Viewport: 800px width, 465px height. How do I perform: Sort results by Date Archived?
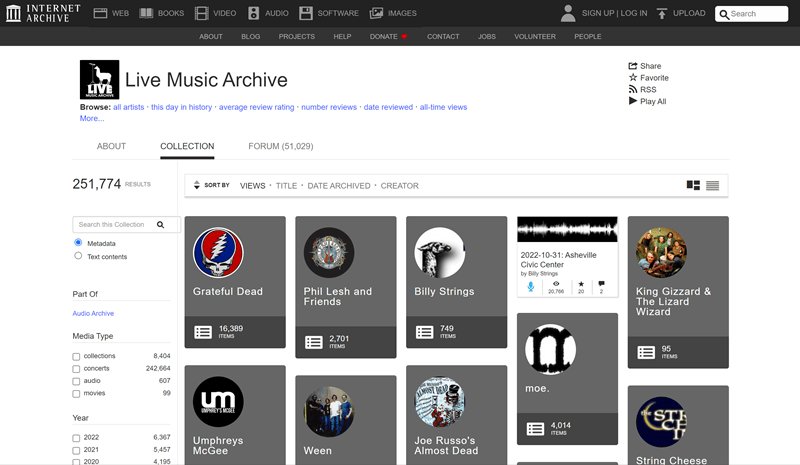coord(339,186)
